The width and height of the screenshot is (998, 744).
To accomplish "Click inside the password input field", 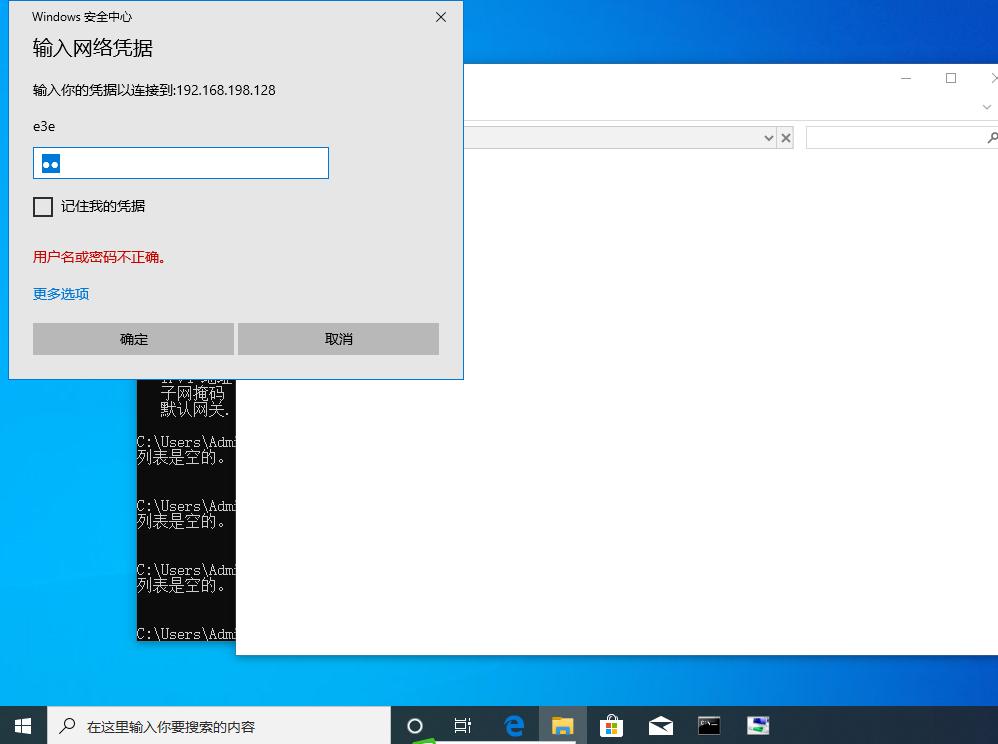I will click(180, 162).
